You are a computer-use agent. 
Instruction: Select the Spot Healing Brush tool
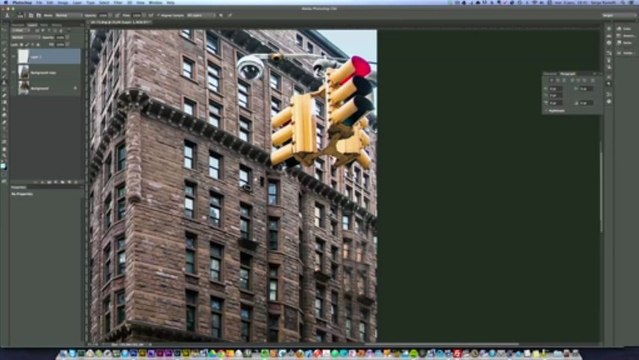tap(4, 69)
